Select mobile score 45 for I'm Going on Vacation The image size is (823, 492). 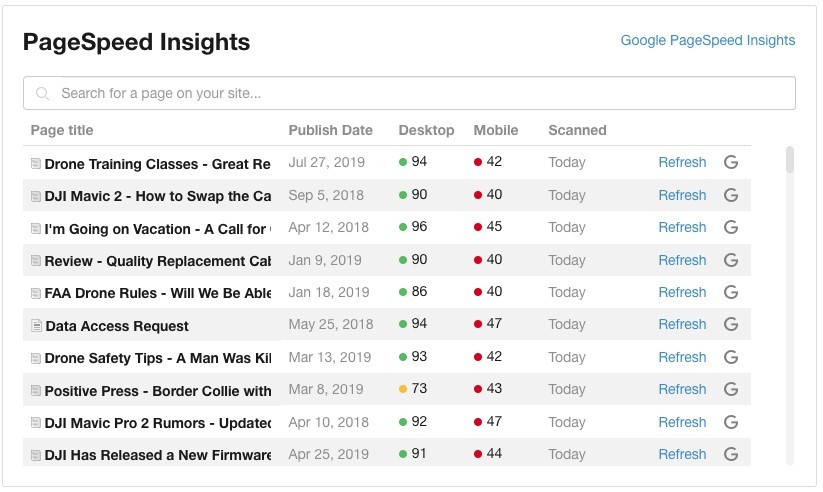coord(494,227)
